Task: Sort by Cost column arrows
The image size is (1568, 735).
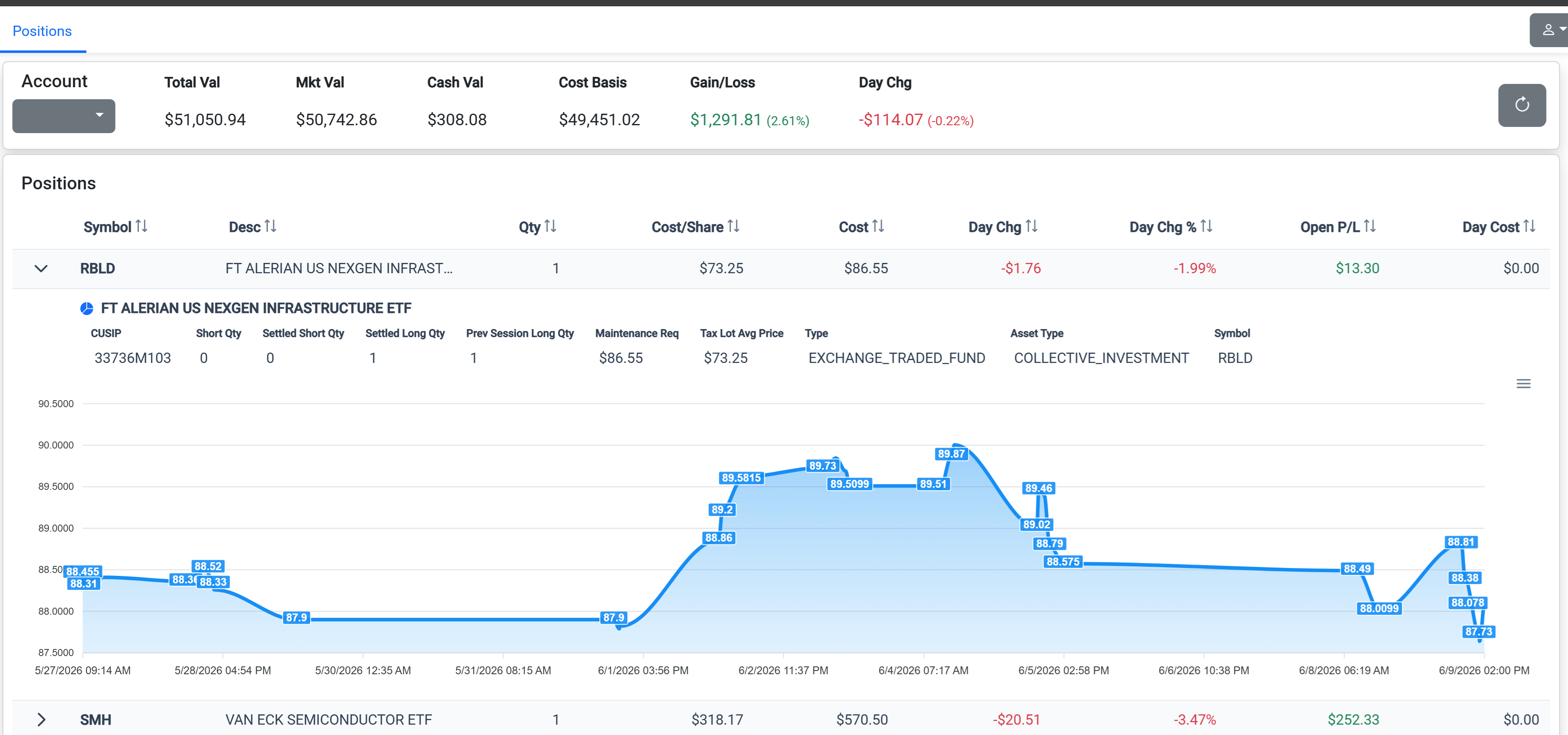Action: point(878,227)
